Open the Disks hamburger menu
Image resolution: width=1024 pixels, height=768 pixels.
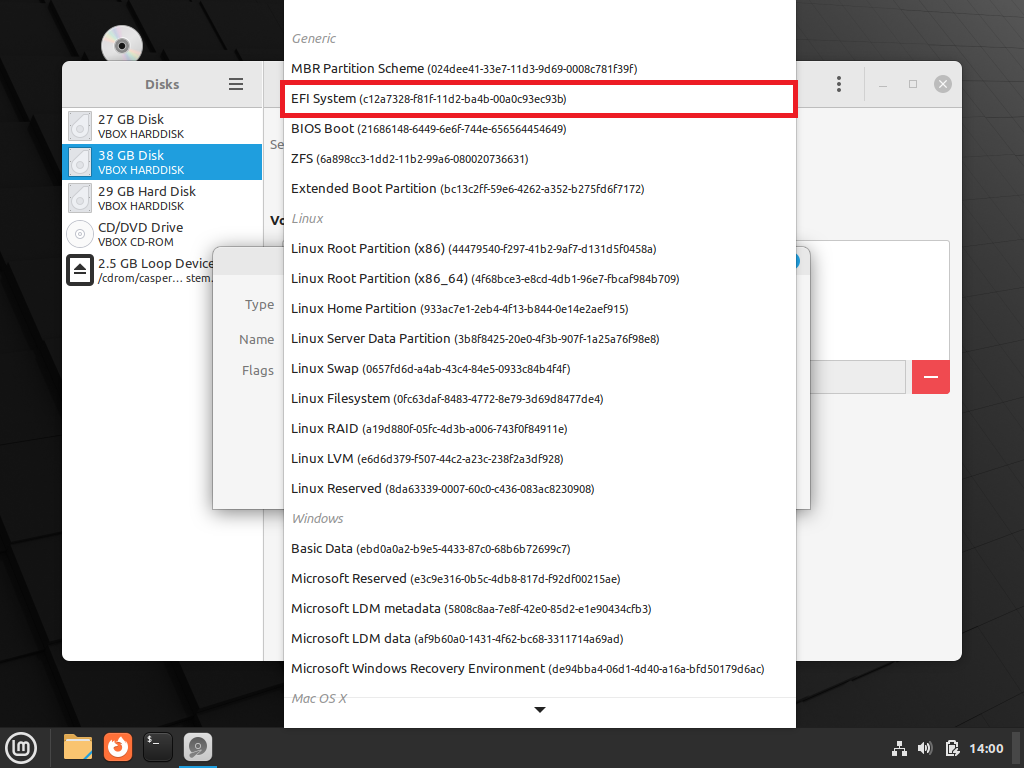236,84
